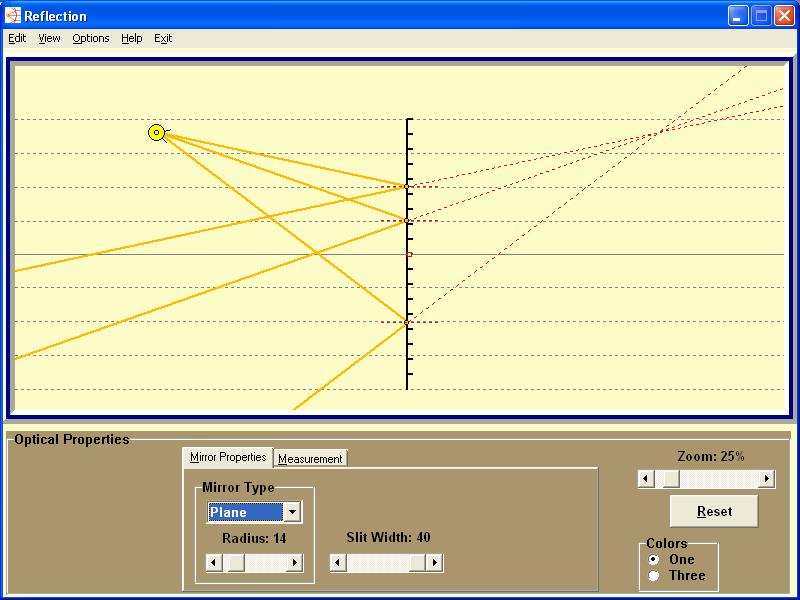
Task: Select the Three colors radio button
Action: (654, 576)
